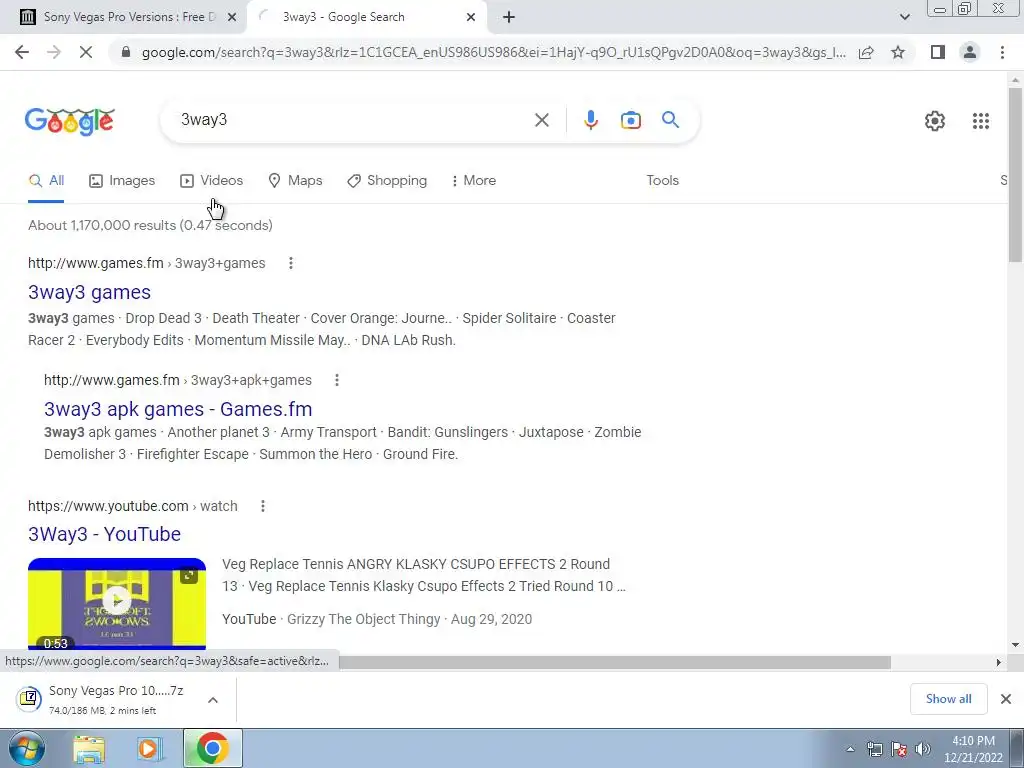
Task: Click the blue magnifier search button
Action: pos(670,120)
